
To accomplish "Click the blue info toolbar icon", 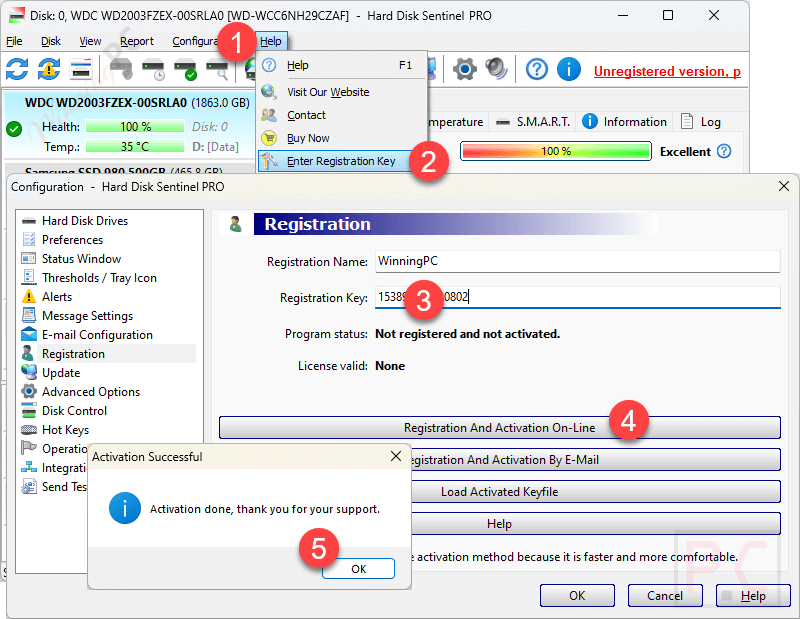I will (568, 69).
